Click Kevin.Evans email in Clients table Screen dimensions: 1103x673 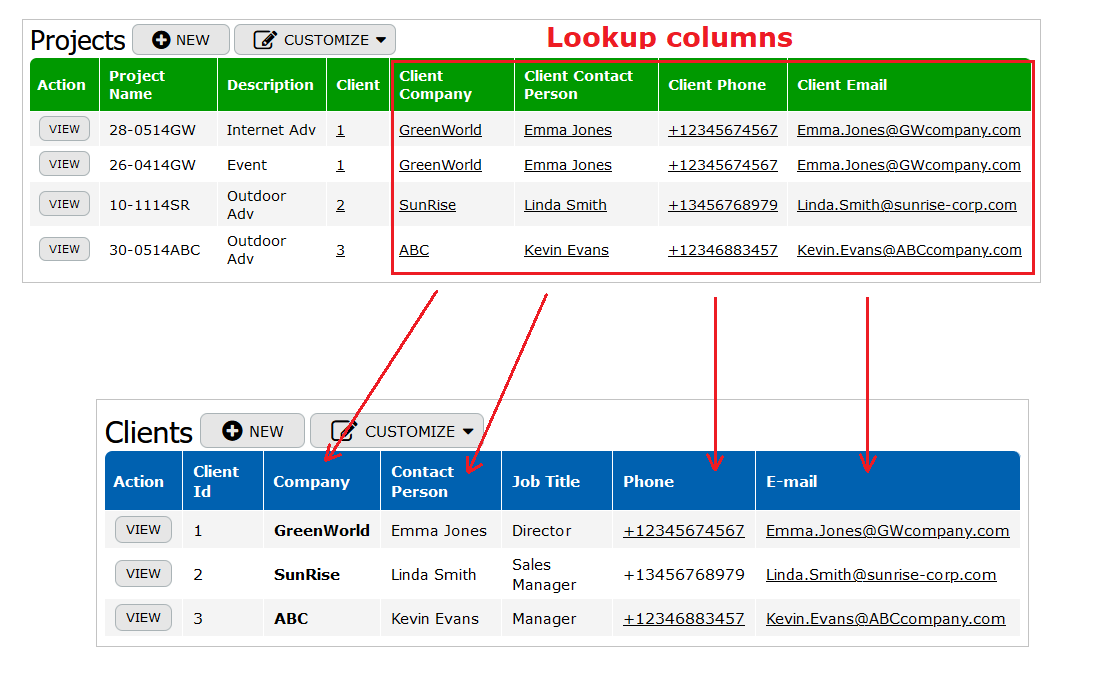click(x=886, y=619)
